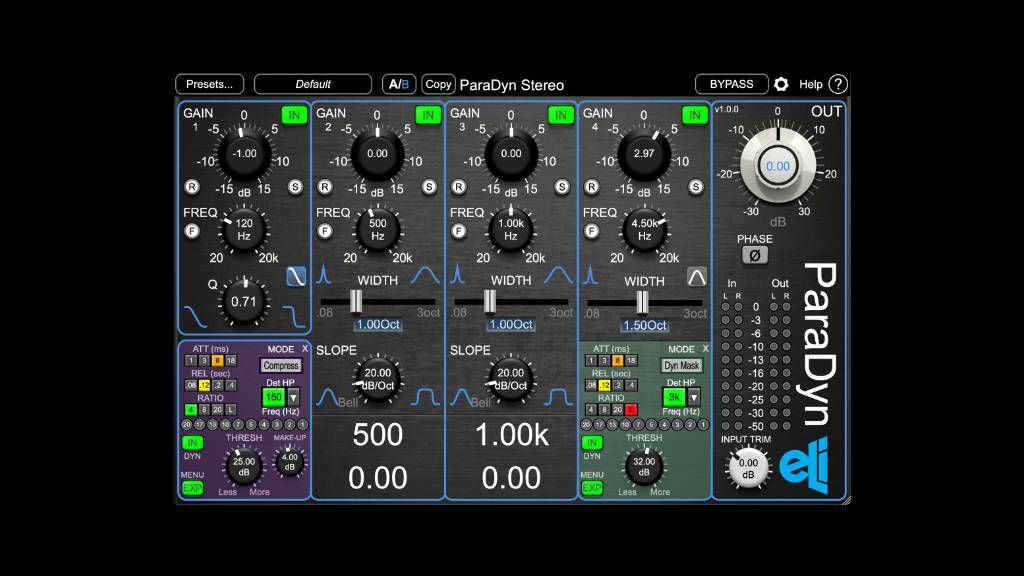Toggle DYN IN in green panel
The width and height of the screenshot is (1024, 576).
(x=592, y=443)
